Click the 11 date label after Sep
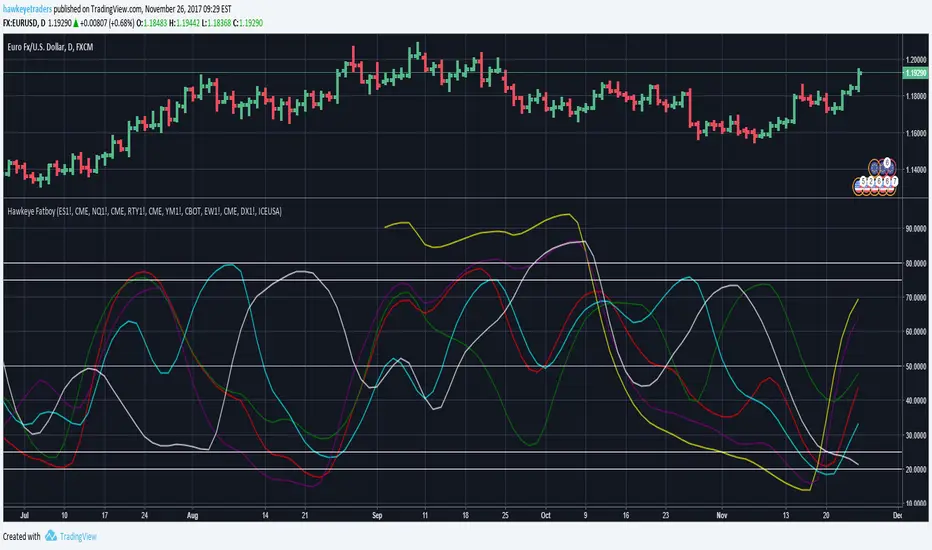 (x=425, y=515)
